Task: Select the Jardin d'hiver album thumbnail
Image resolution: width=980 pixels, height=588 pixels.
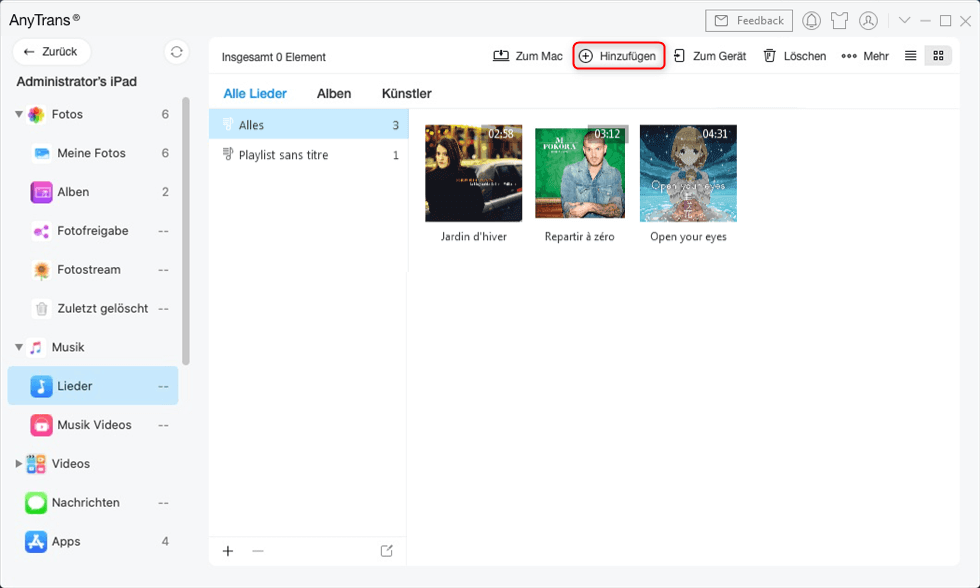Action: [473, 173]
